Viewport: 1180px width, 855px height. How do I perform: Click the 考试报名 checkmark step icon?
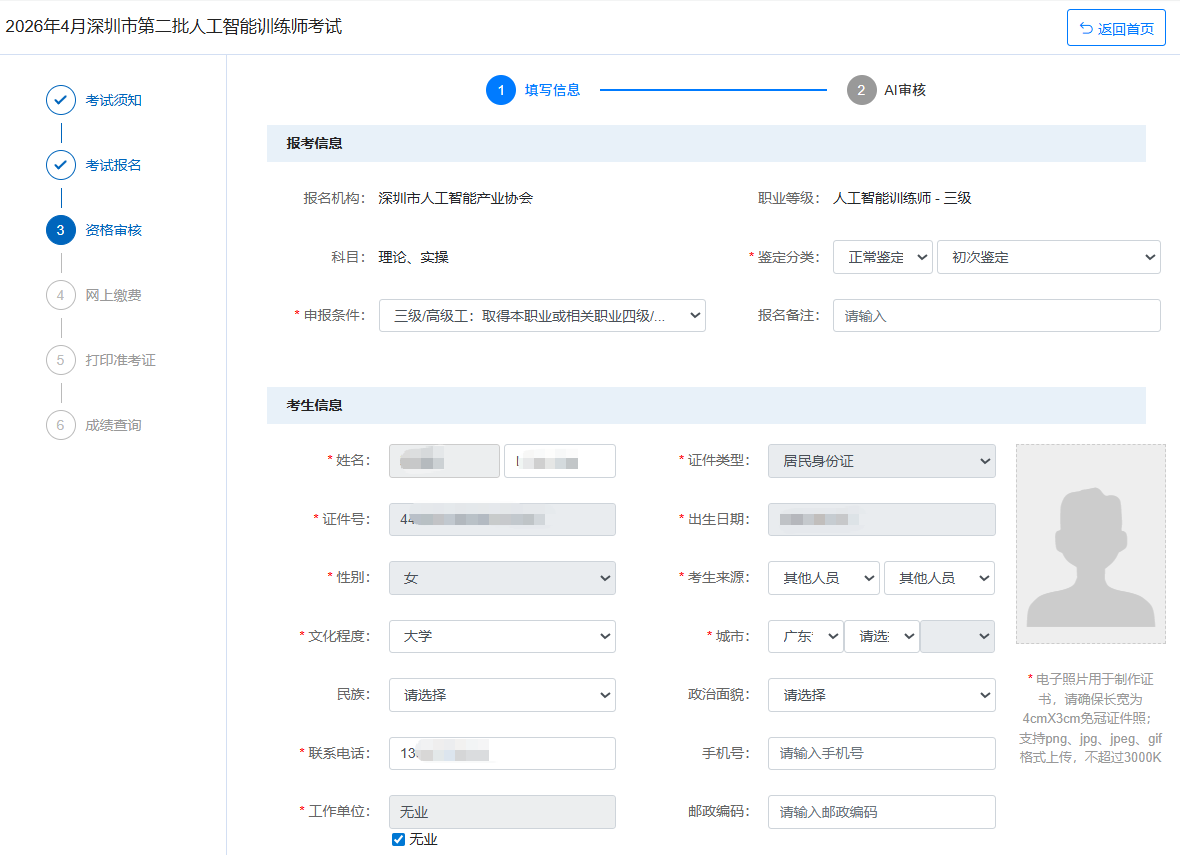pos(61,165)
